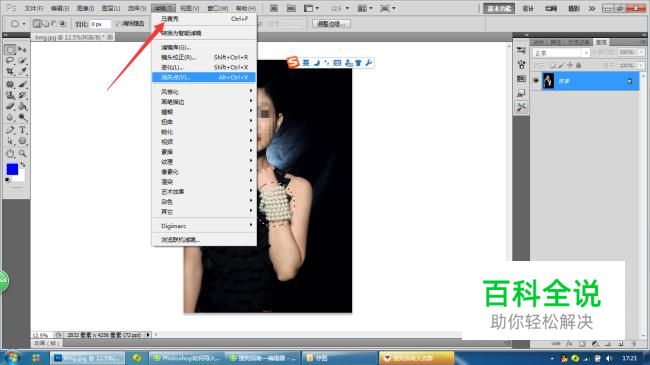Image resolution: width=650 pixels, height=365 pixels.
Task: Switch to the 设计 workspace
Action: point(528,8)
